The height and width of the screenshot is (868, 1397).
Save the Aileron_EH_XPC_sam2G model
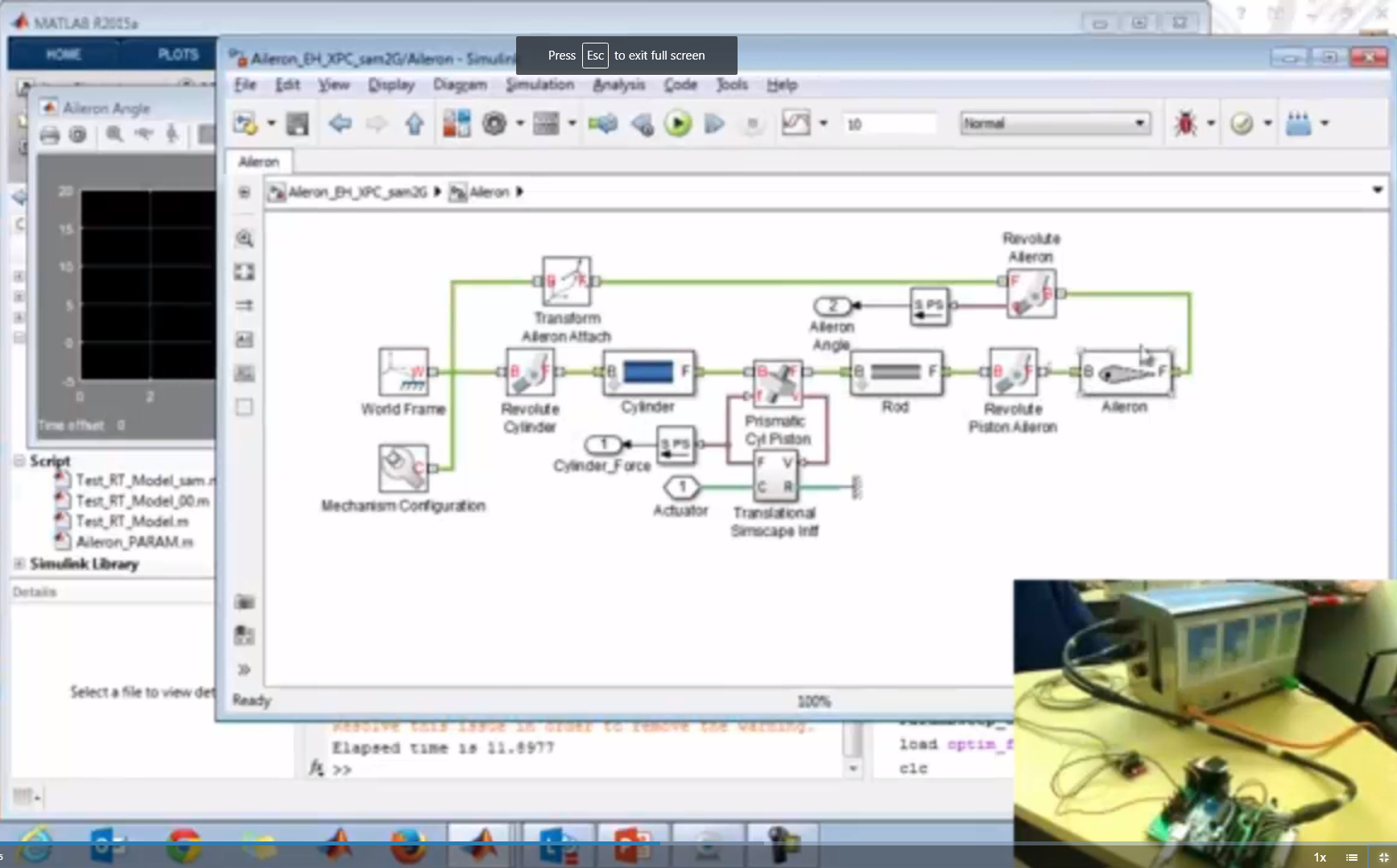(x=297, y=123)
